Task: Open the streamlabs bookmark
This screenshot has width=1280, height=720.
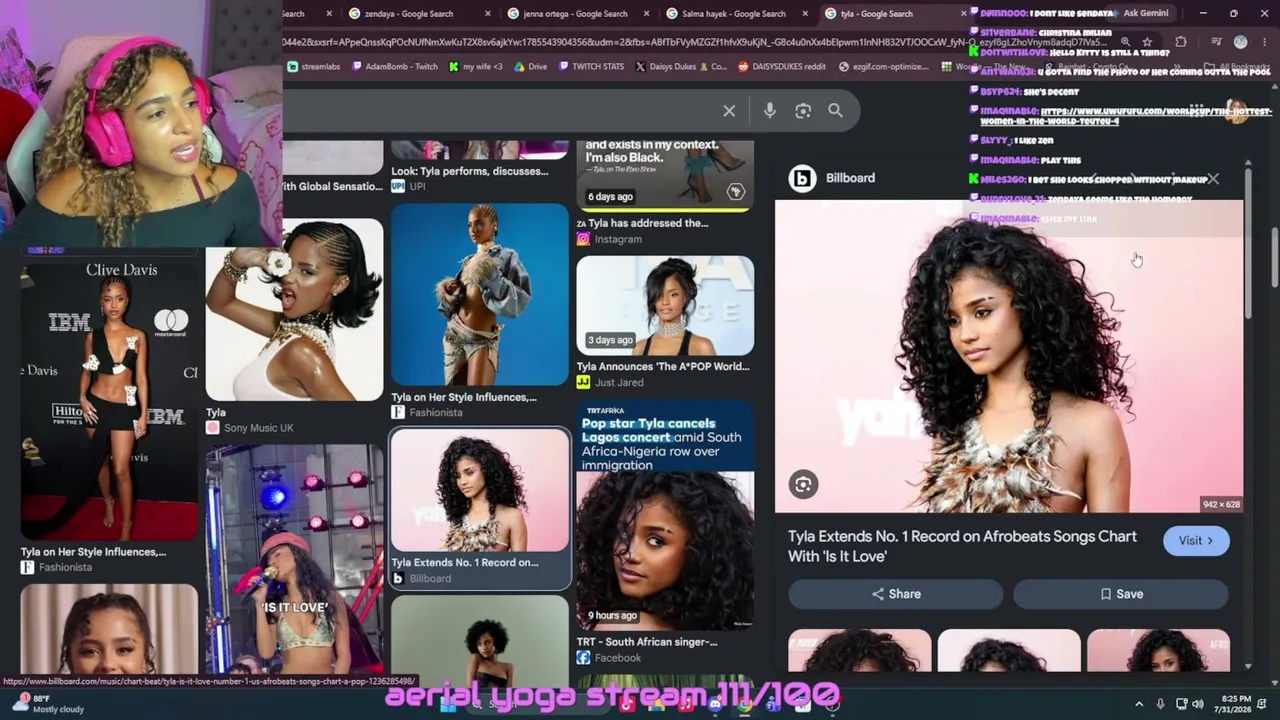Action: point(314,67)
